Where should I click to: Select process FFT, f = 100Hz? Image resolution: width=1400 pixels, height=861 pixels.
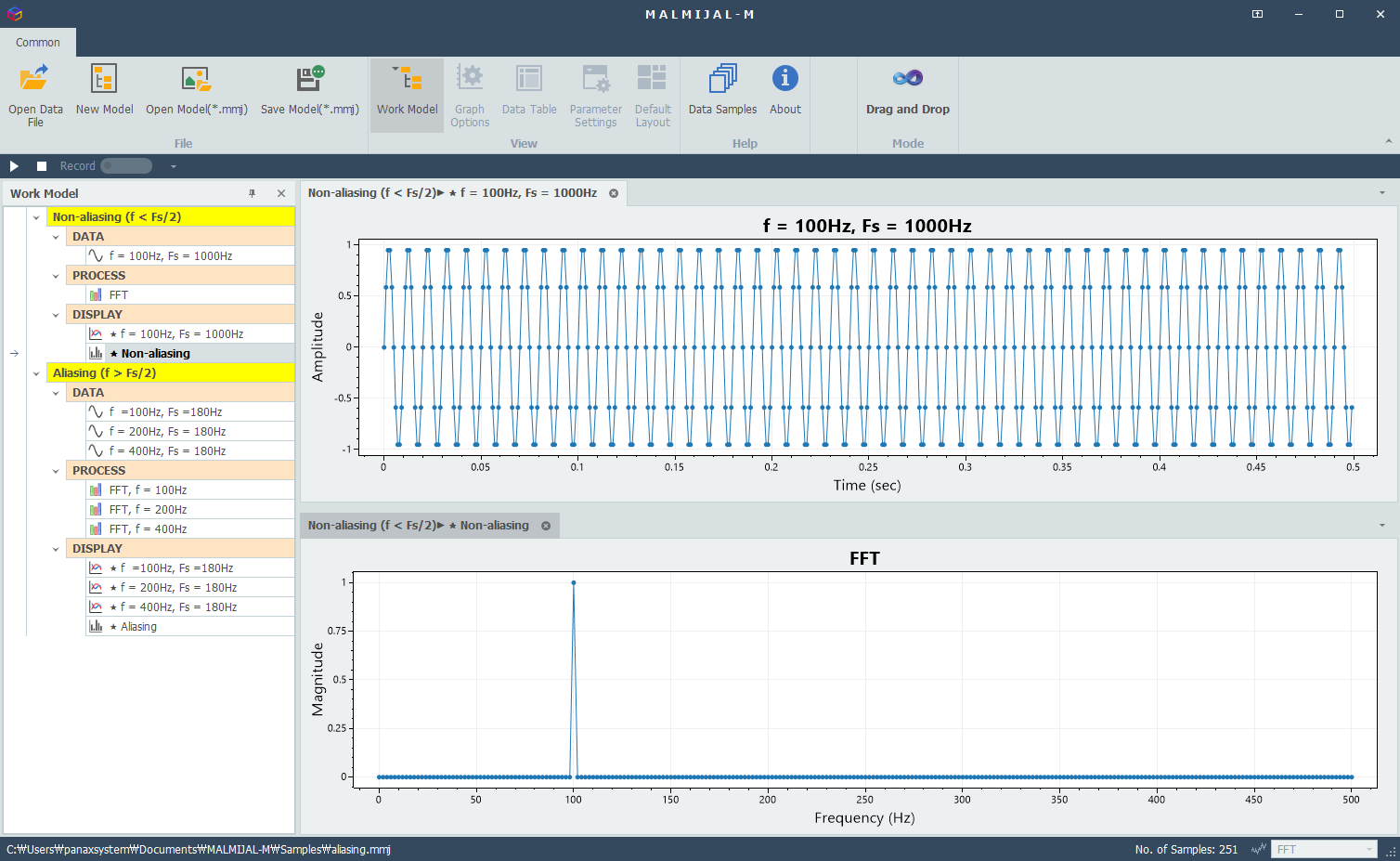pos(189,489)
